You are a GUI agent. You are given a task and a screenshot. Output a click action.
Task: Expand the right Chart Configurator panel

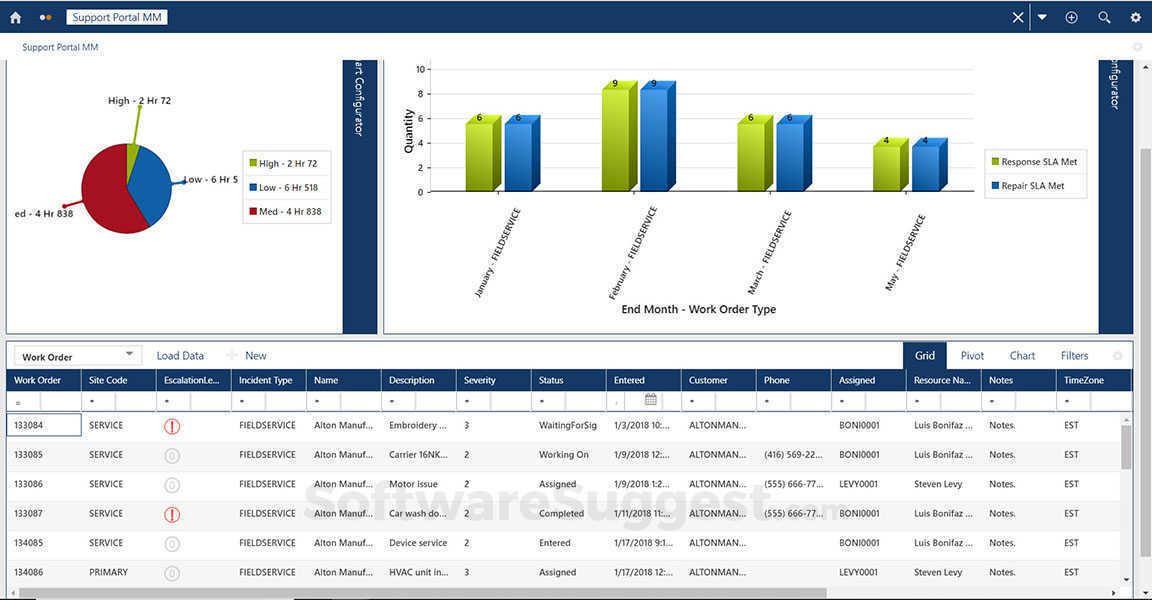click(1115, 197)
